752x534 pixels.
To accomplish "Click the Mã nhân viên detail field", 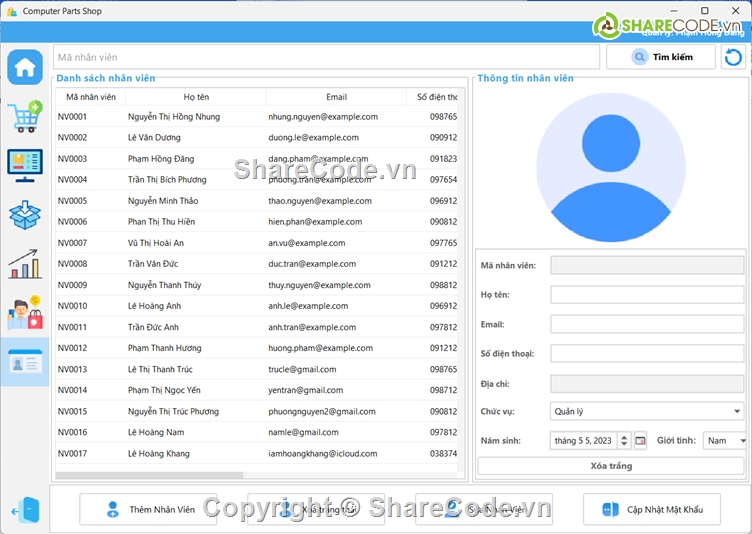I will (x=647, y=265).
